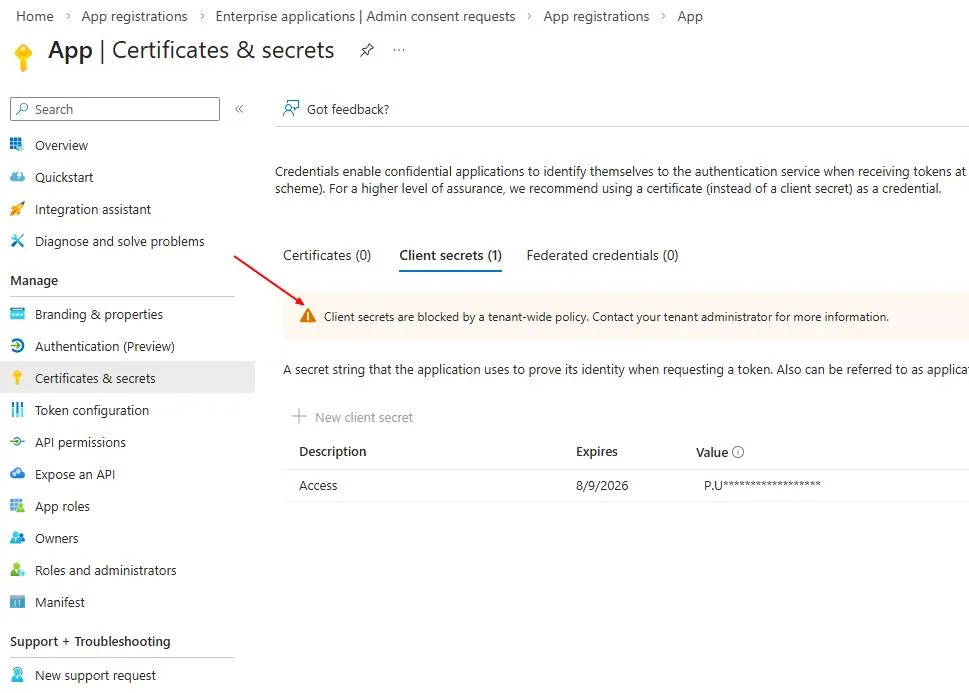The width and height of the screenshot is (969, 693).
Task: Switch to Federated credentials (0) tab
Action: tap(603, 255)
